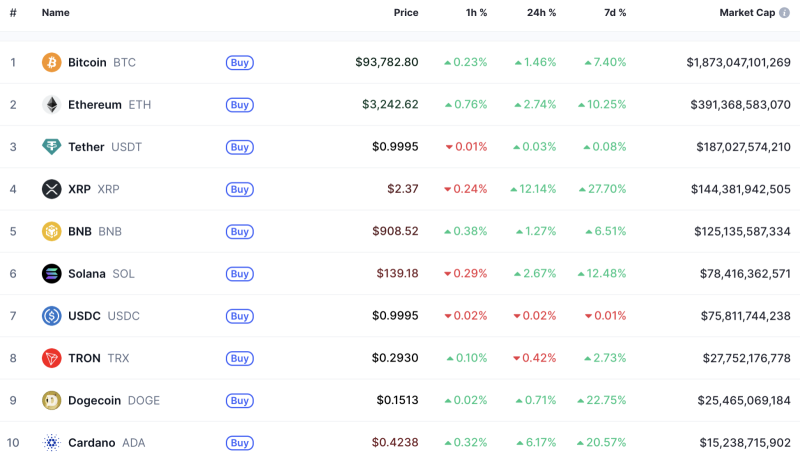Click XRP price $2.37
Screen dimensions: 800x457
[403, 189]
